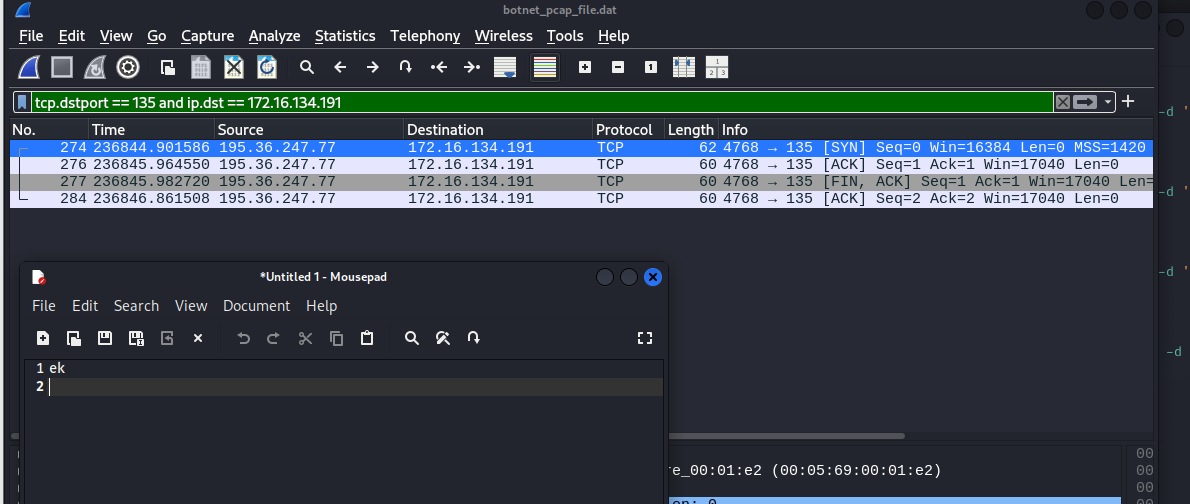Image resolution: width=1190 pixels, height=504 pixels.
Task: Toggle Mousepad fullscreen icon
Action: click(645, 338)
